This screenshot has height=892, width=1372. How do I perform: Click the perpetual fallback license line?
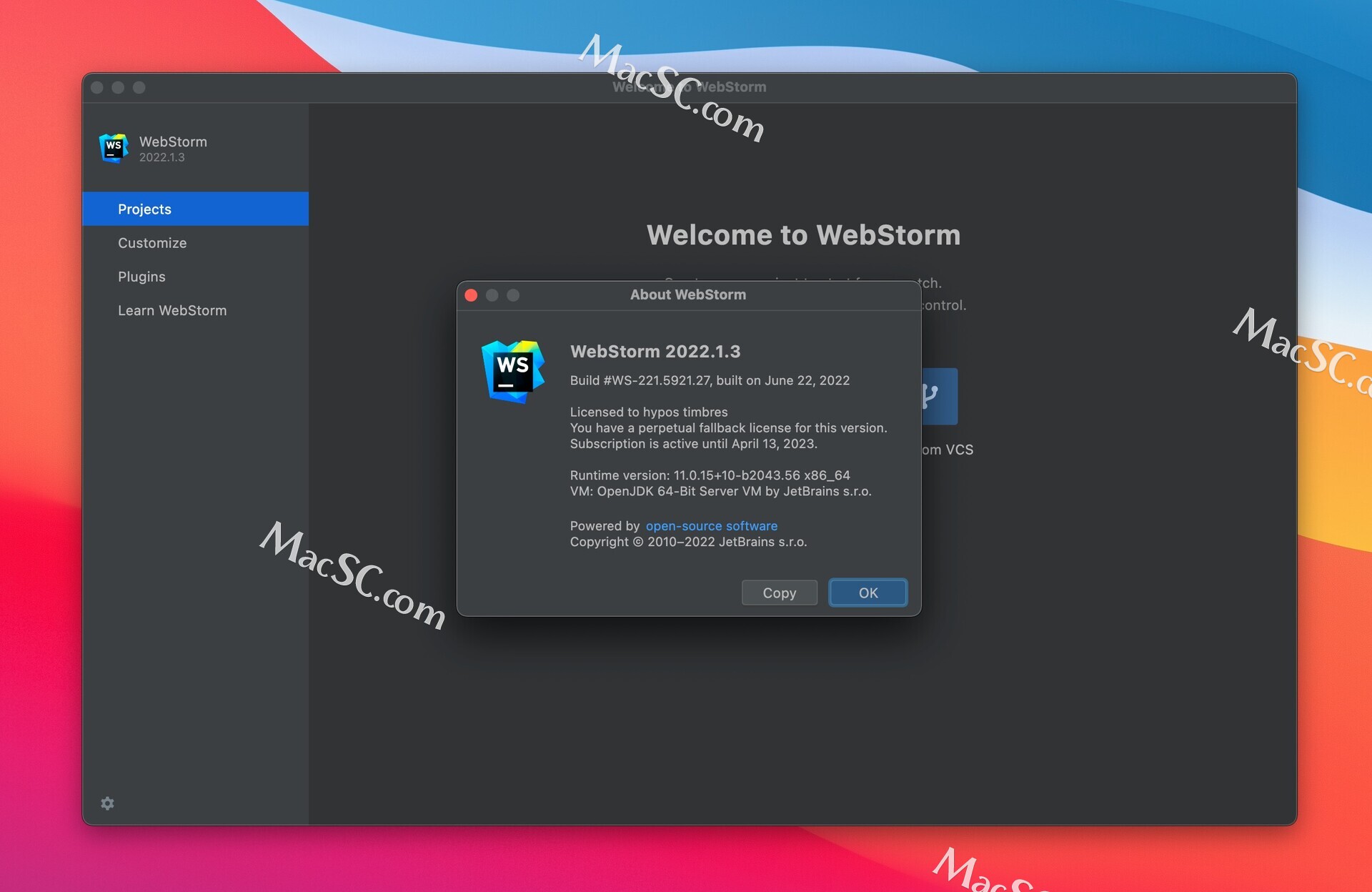[x=728, y=428]
